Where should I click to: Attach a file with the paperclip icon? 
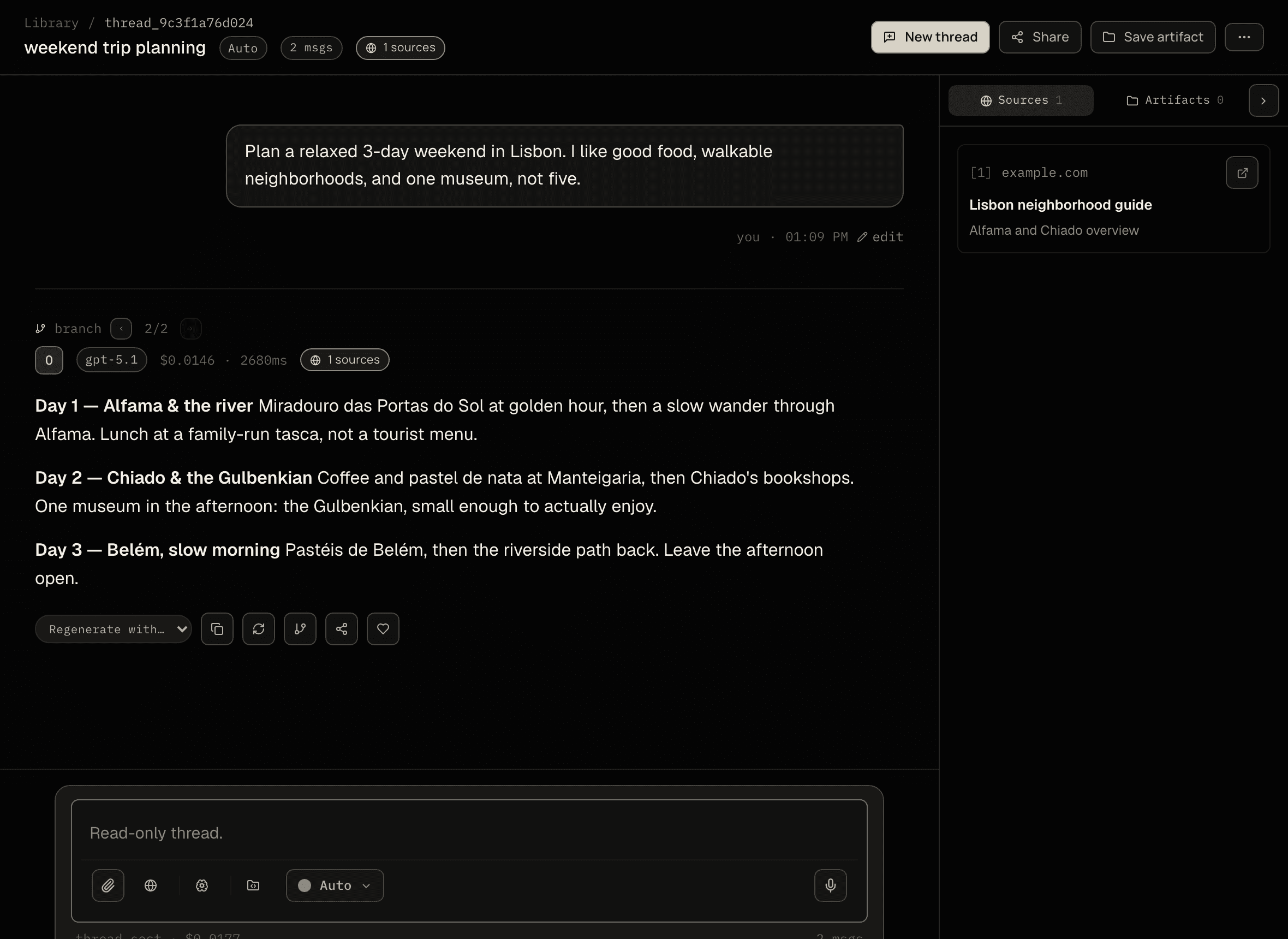108,885
